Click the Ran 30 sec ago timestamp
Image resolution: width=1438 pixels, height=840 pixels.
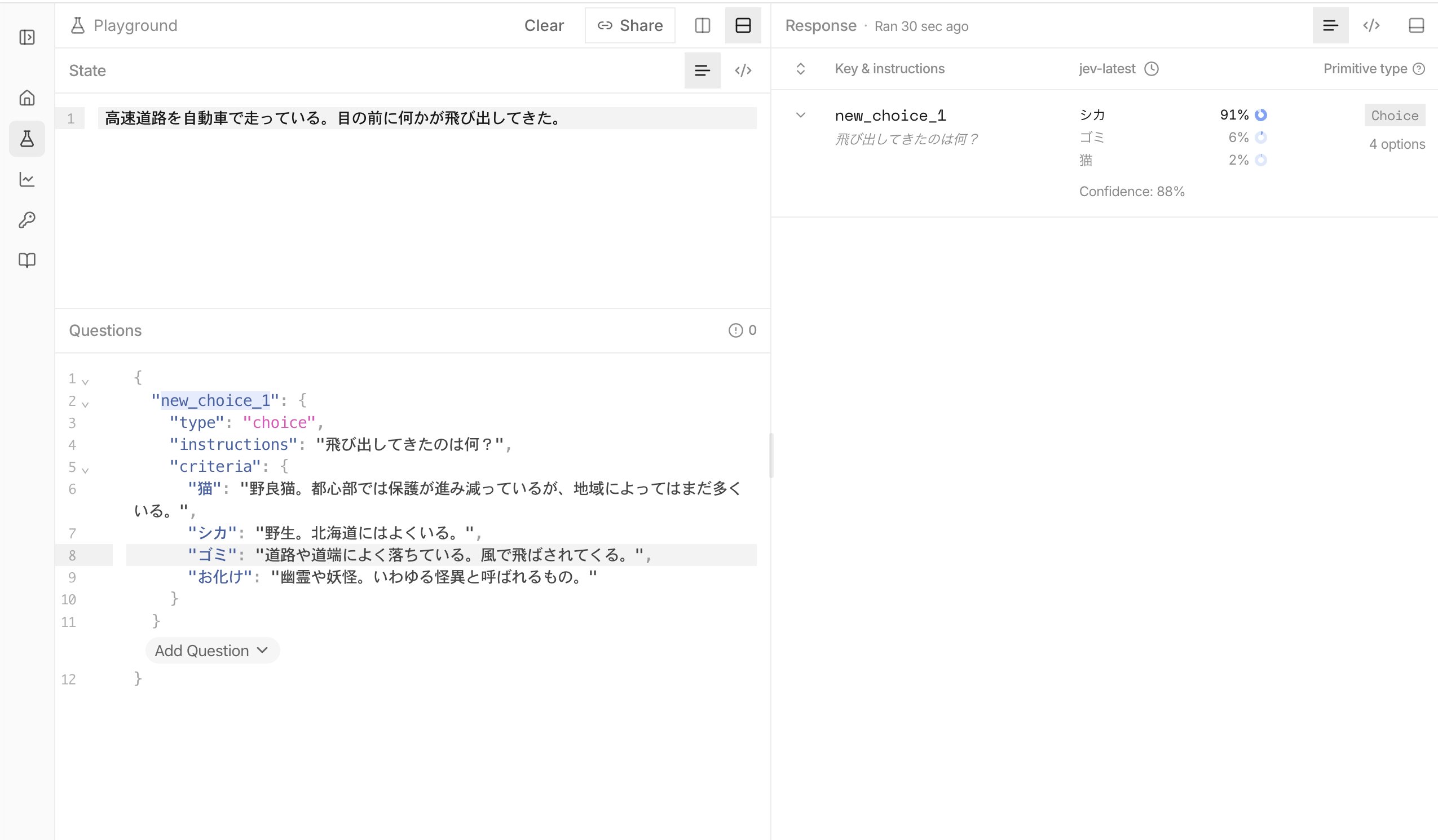click(x=921, y=26)
